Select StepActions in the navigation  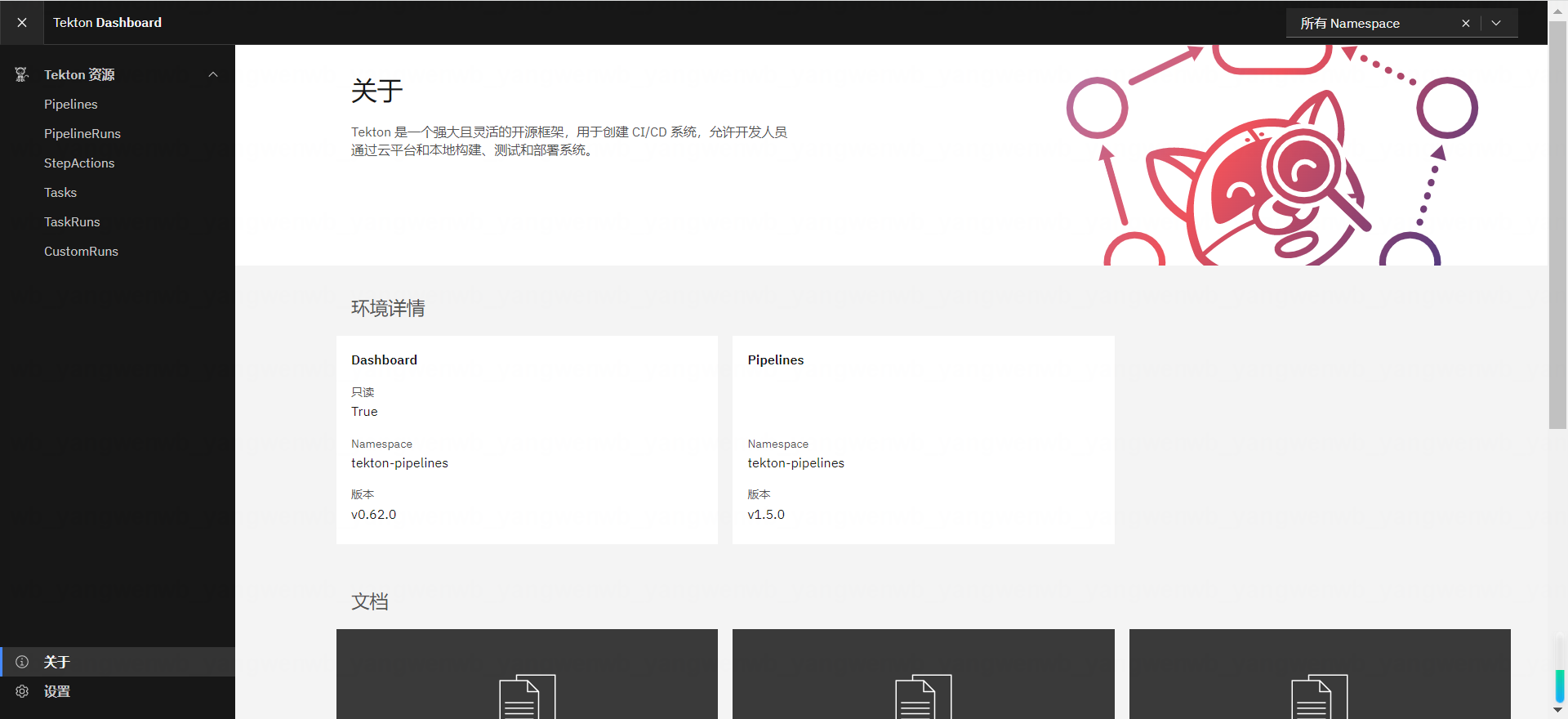[79, 163]
